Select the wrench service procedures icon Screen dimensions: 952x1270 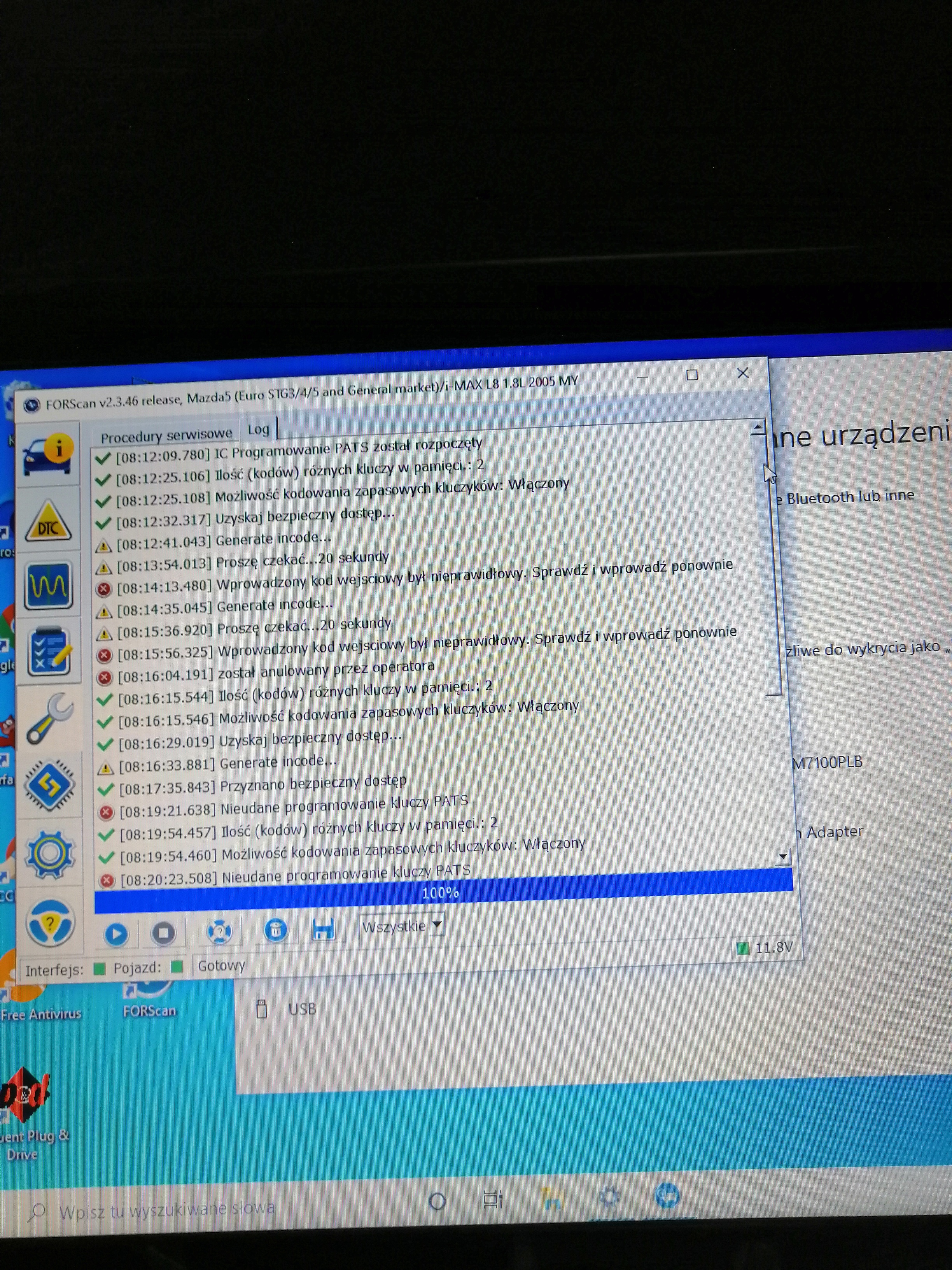coord(50,718)
